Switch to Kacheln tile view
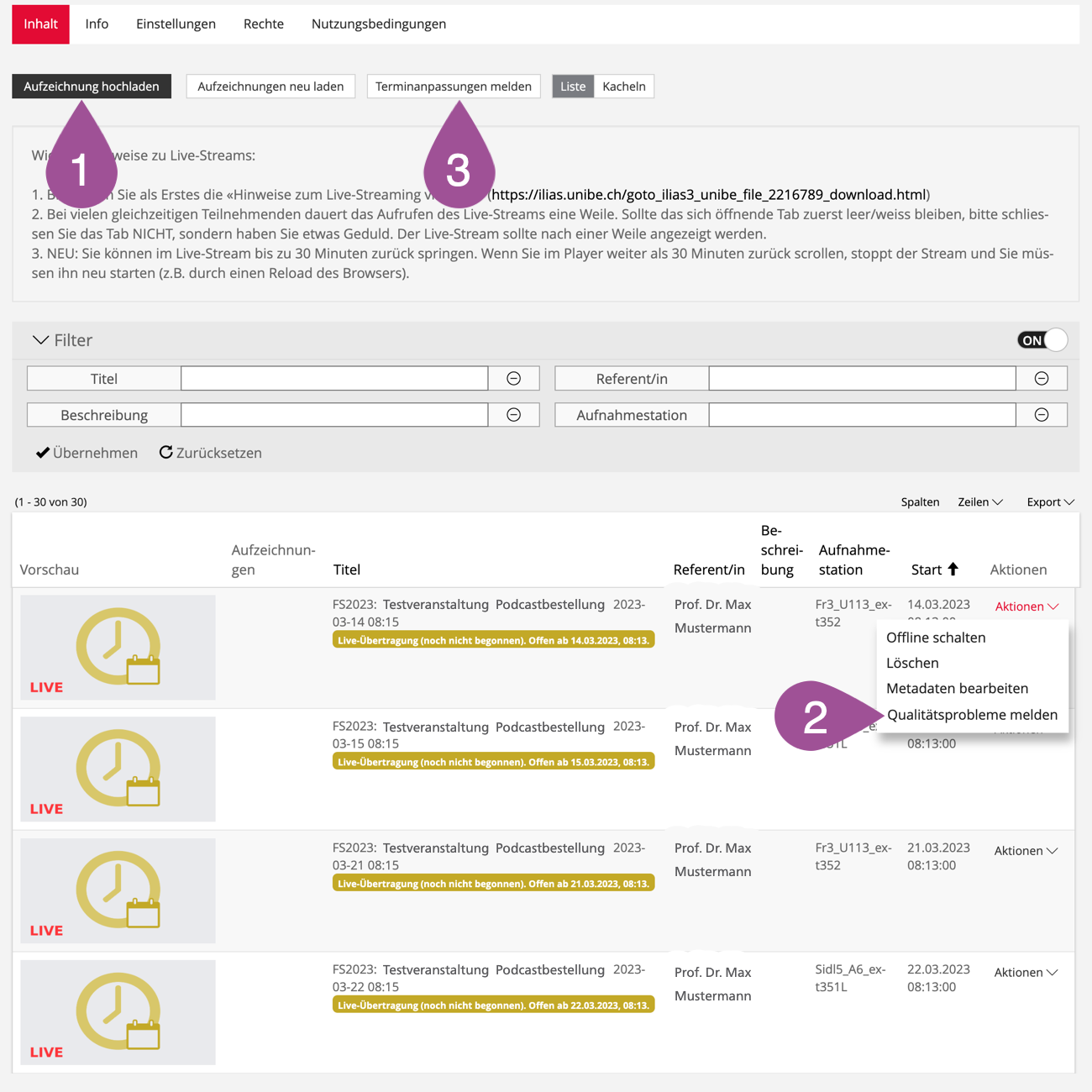The height and width of the screenshot is (1092, 1092). [x=623, y=87]
